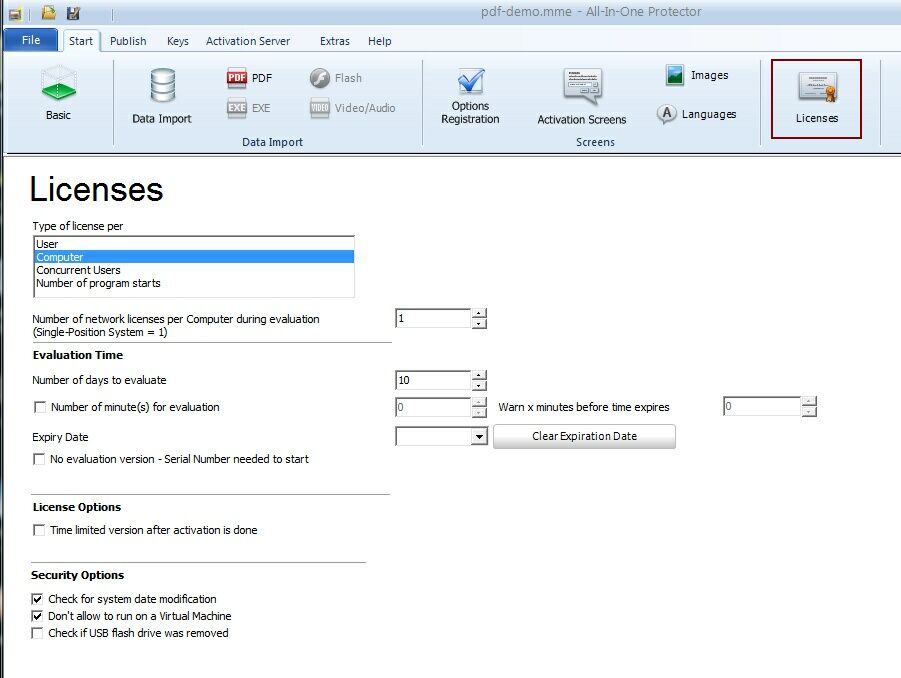Decrease the network licenses per Computer value
This screenshot has width=901, height=678.
(479, 324)
